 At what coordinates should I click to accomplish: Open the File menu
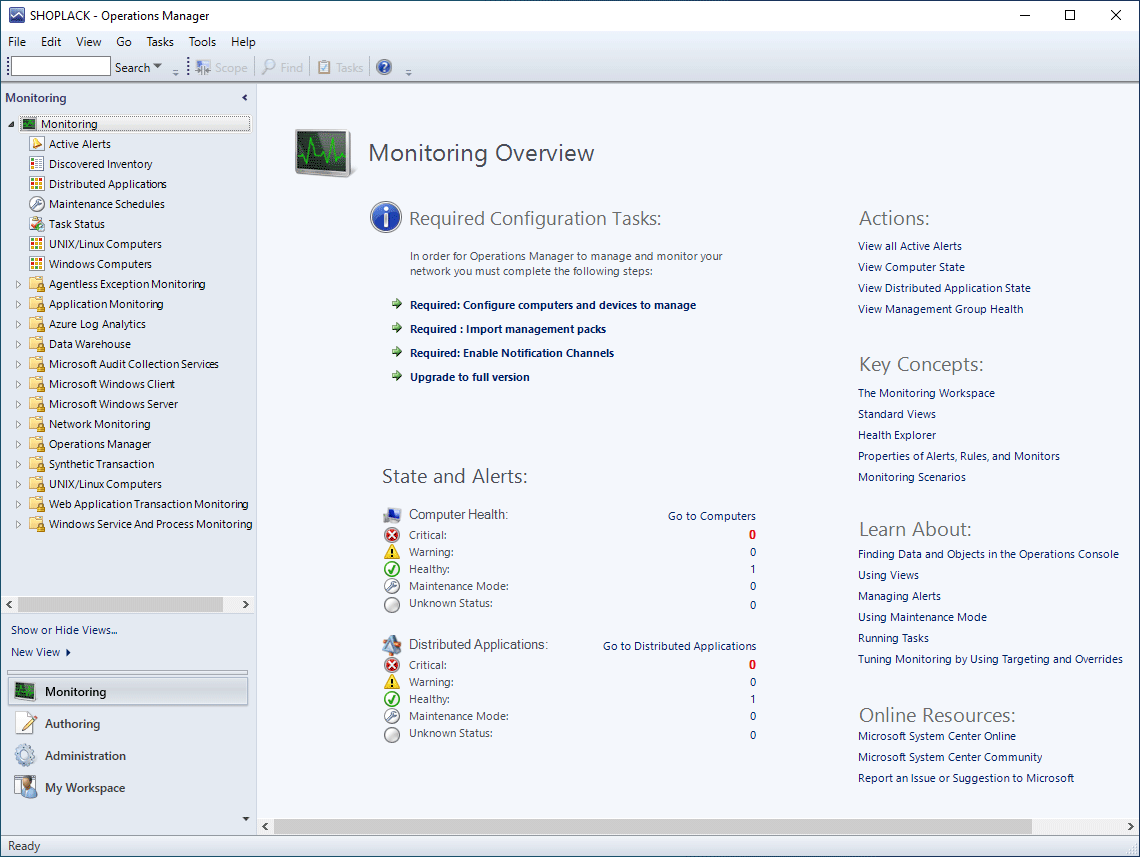(17, 42)
